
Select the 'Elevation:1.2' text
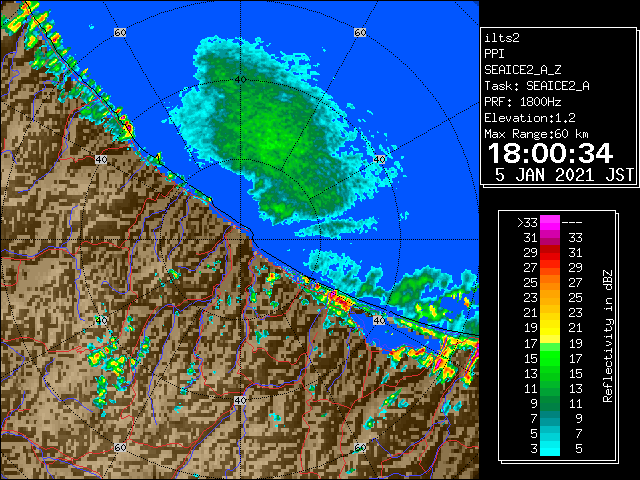click(530, 118)
